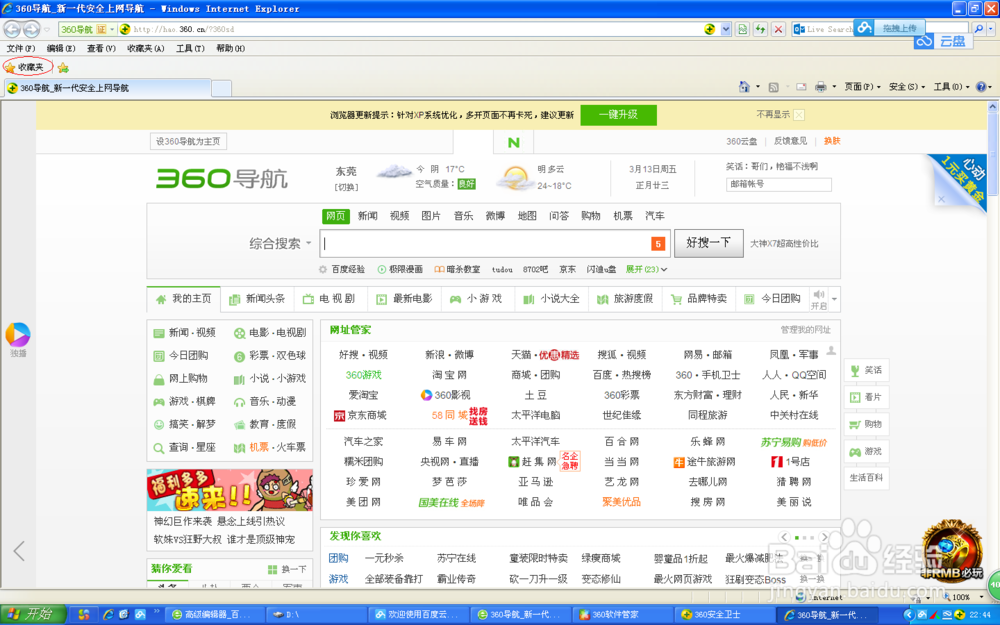The image size is (1000, 625).
Task: Select the 新闻 search category tab
Action: pos(367,216)
